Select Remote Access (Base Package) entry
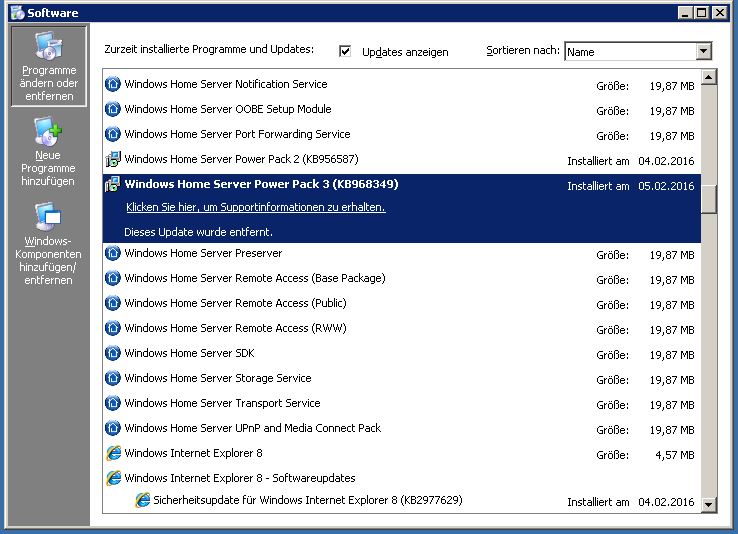738x534 pixels. coord(401,278)
